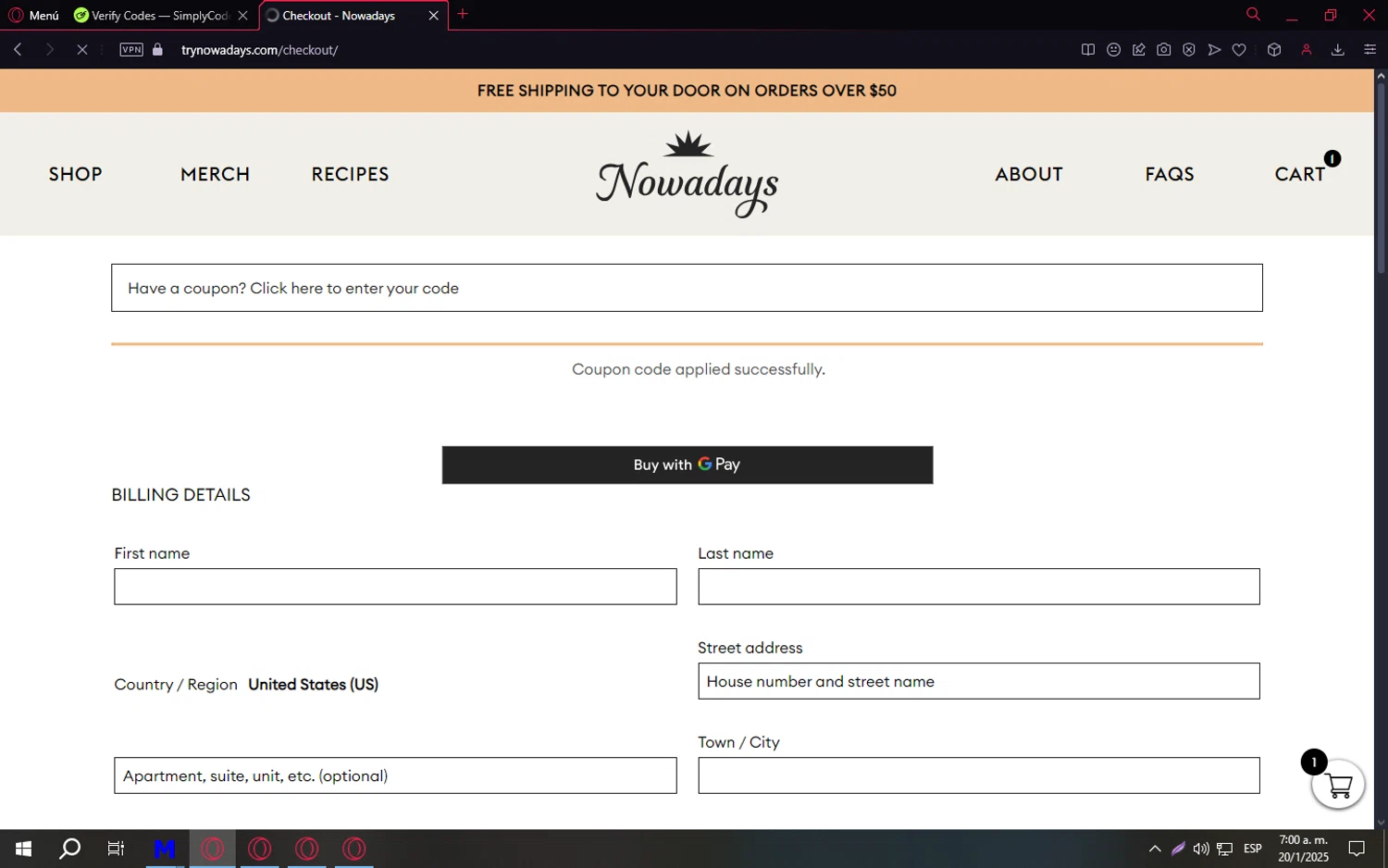Go back to the previous page
The image size is (1388, 868).
[18, 50]
